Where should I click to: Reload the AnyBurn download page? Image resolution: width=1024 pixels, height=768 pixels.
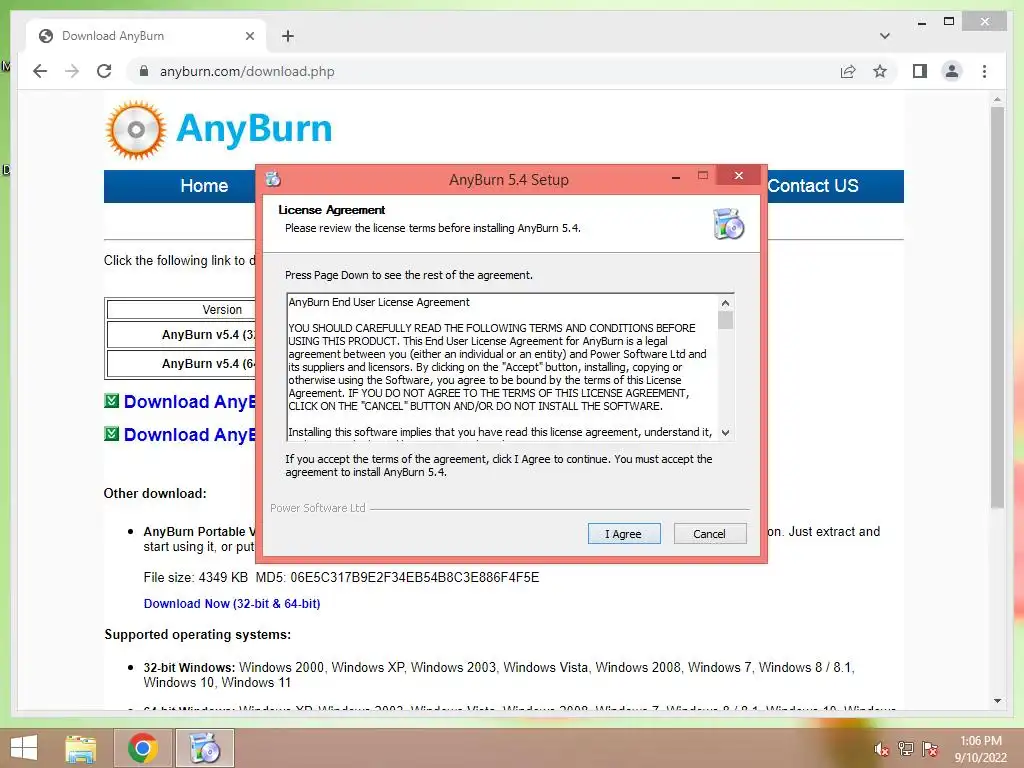[x=104, y=71]
